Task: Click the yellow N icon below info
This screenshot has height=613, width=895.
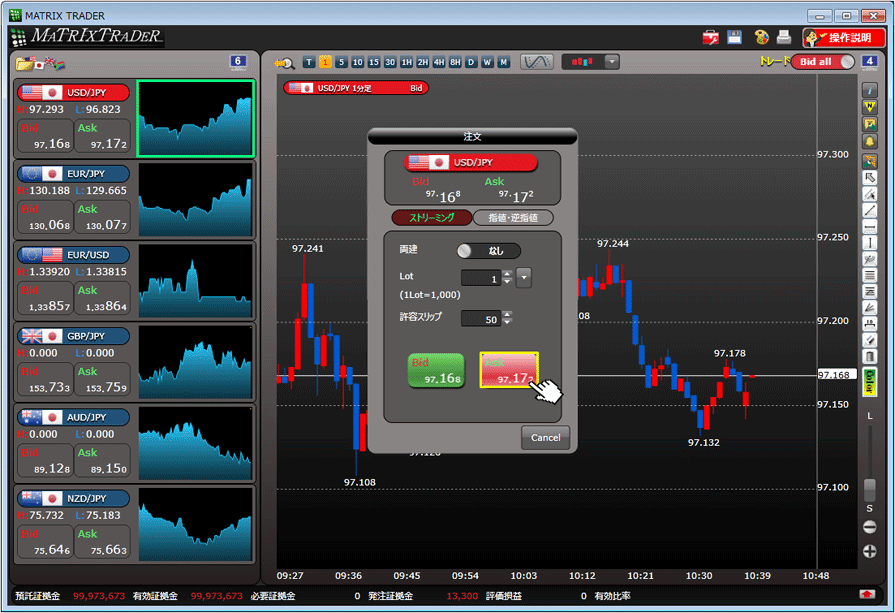Action: (869, 107)
